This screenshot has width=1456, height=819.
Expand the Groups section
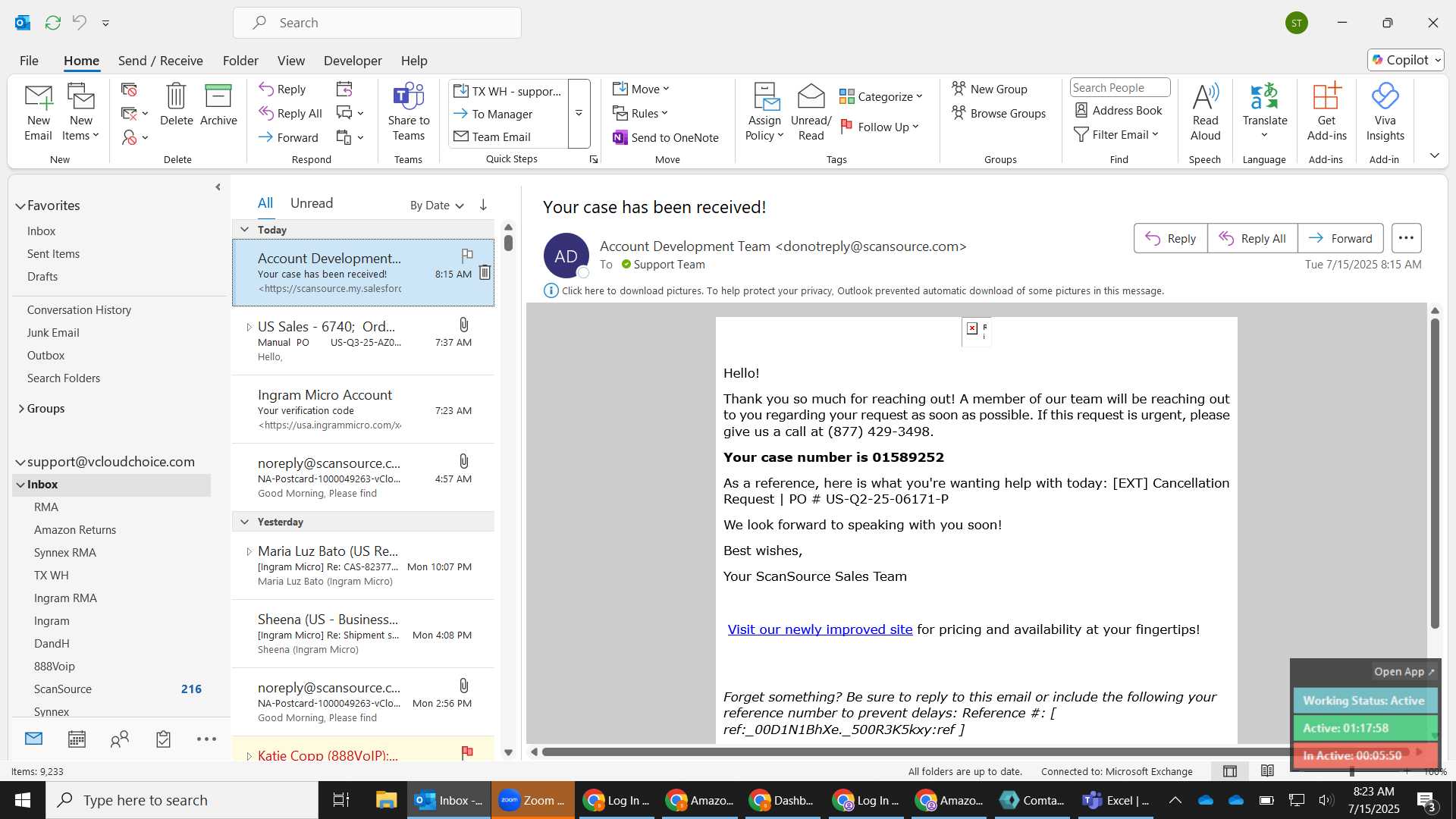[x=20, y=409]
